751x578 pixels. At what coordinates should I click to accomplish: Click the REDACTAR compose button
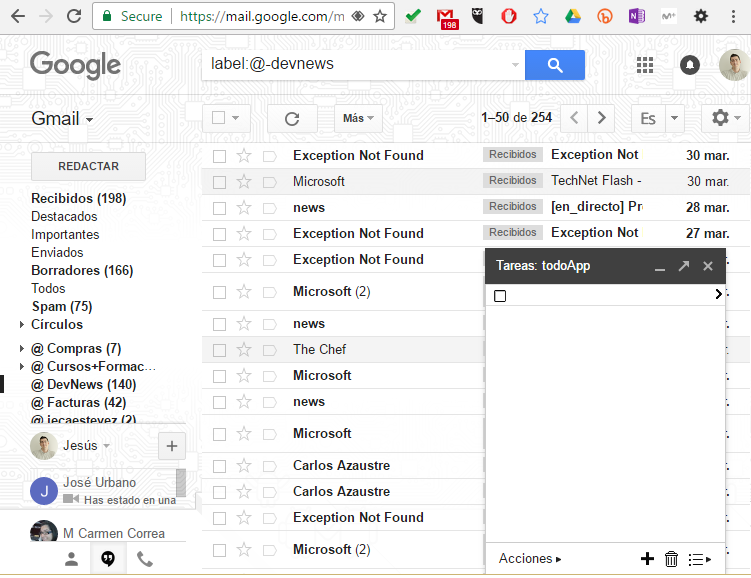click(88, 166)
